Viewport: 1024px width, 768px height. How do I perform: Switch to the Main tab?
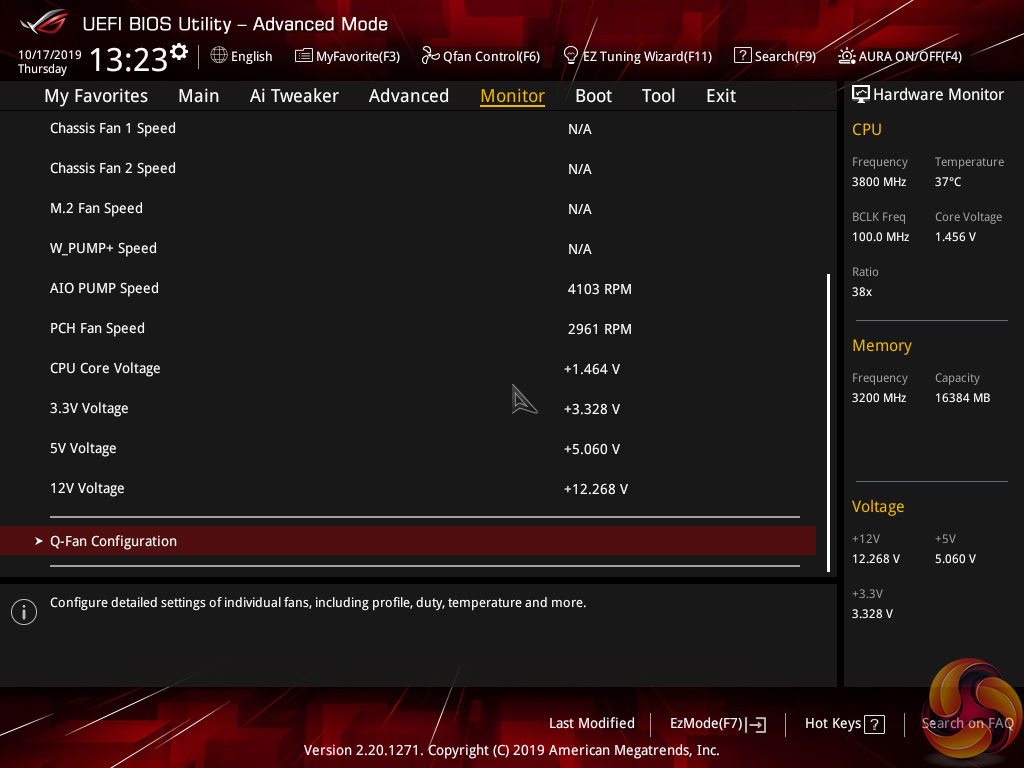point(199,96)
